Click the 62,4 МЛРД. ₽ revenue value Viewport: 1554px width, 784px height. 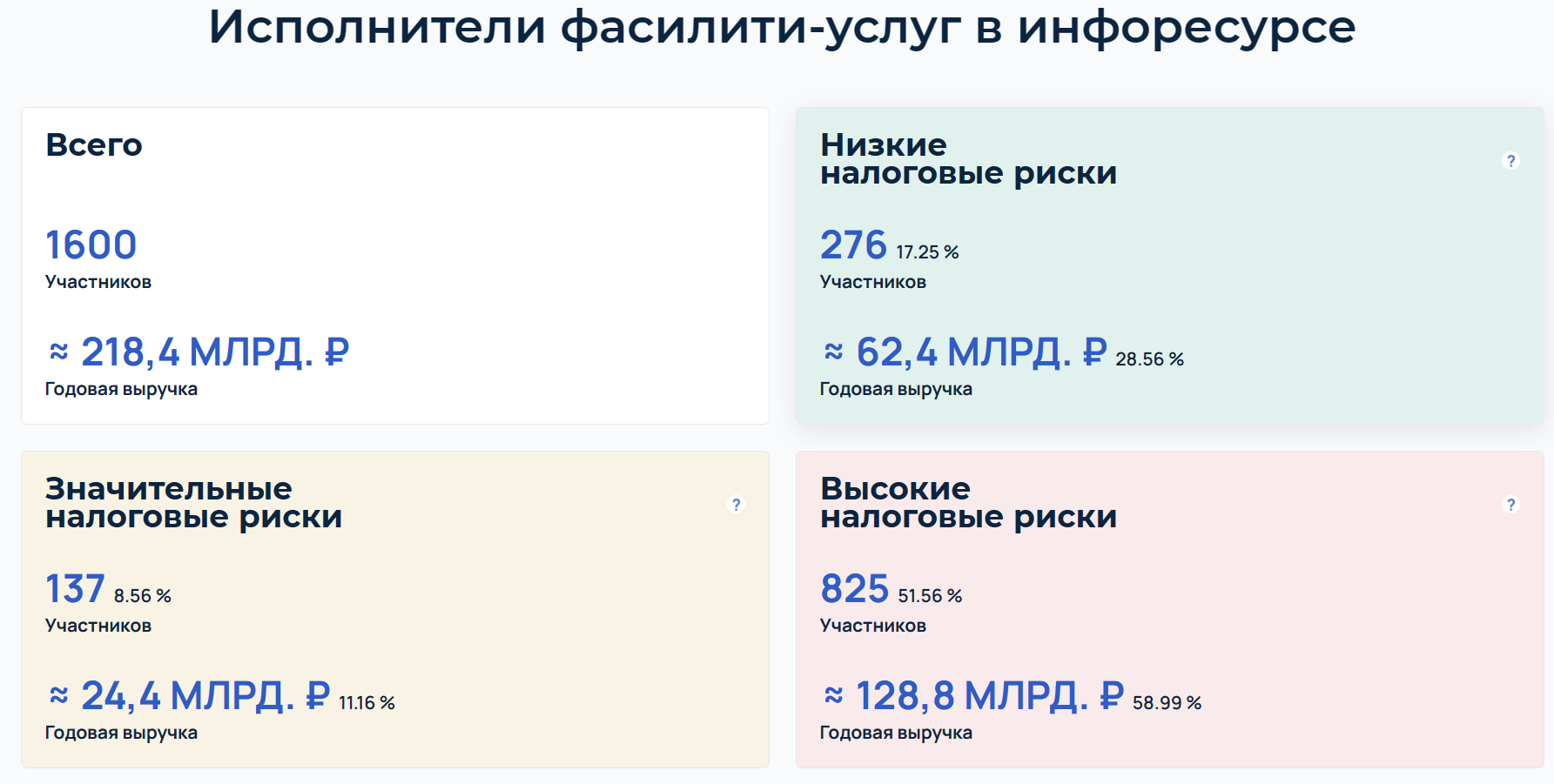pos(965,352)
